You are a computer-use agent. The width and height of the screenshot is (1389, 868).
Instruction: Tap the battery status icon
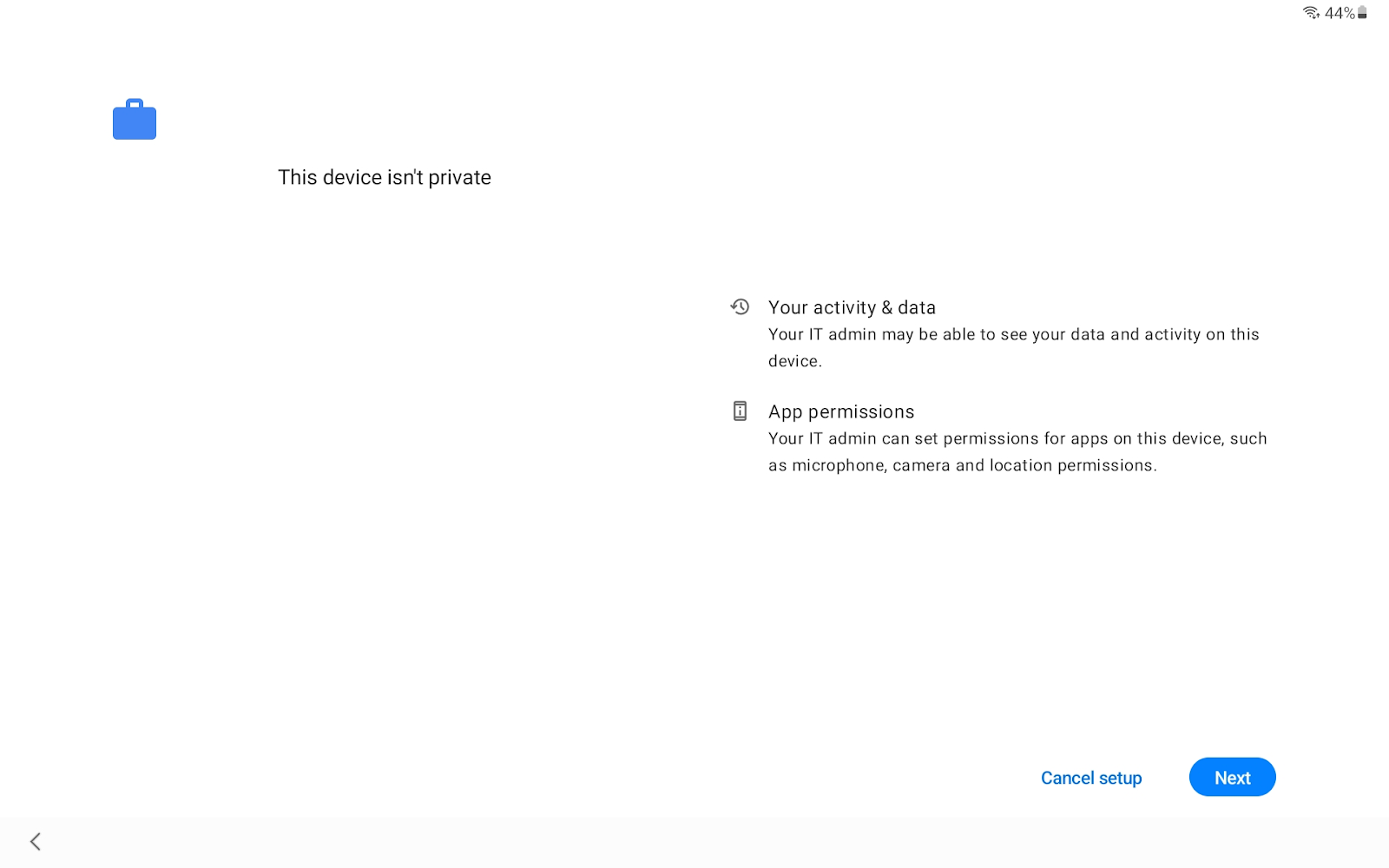pos(1363,12)
